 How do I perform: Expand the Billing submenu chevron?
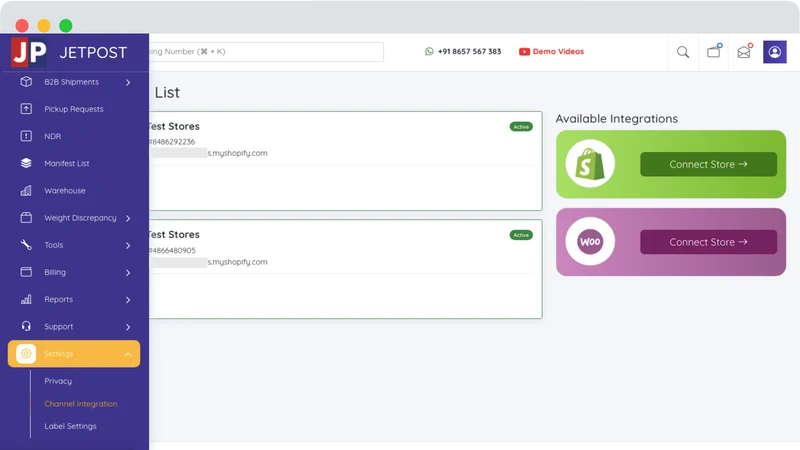128,272
